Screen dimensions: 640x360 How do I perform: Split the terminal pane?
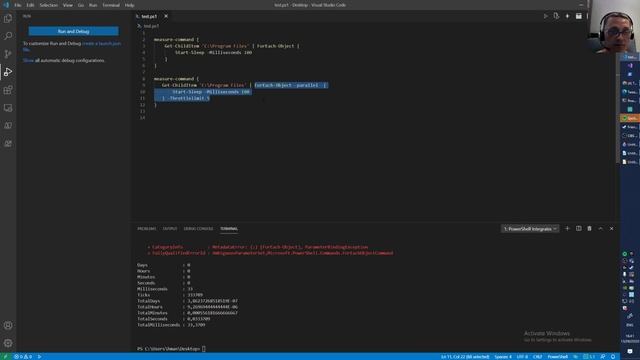pos(578,229)
